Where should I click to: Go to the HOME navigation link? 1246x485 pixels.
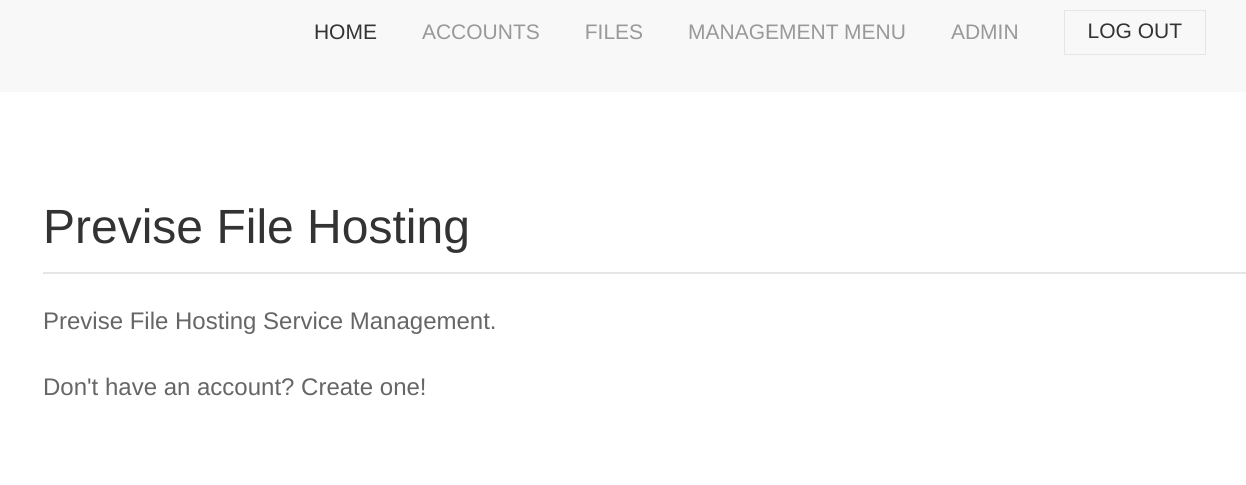pos(345,32)
